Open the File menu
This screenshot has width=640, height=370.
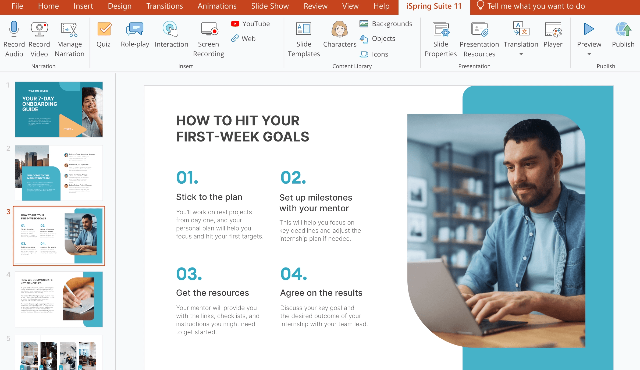(17, 6)
